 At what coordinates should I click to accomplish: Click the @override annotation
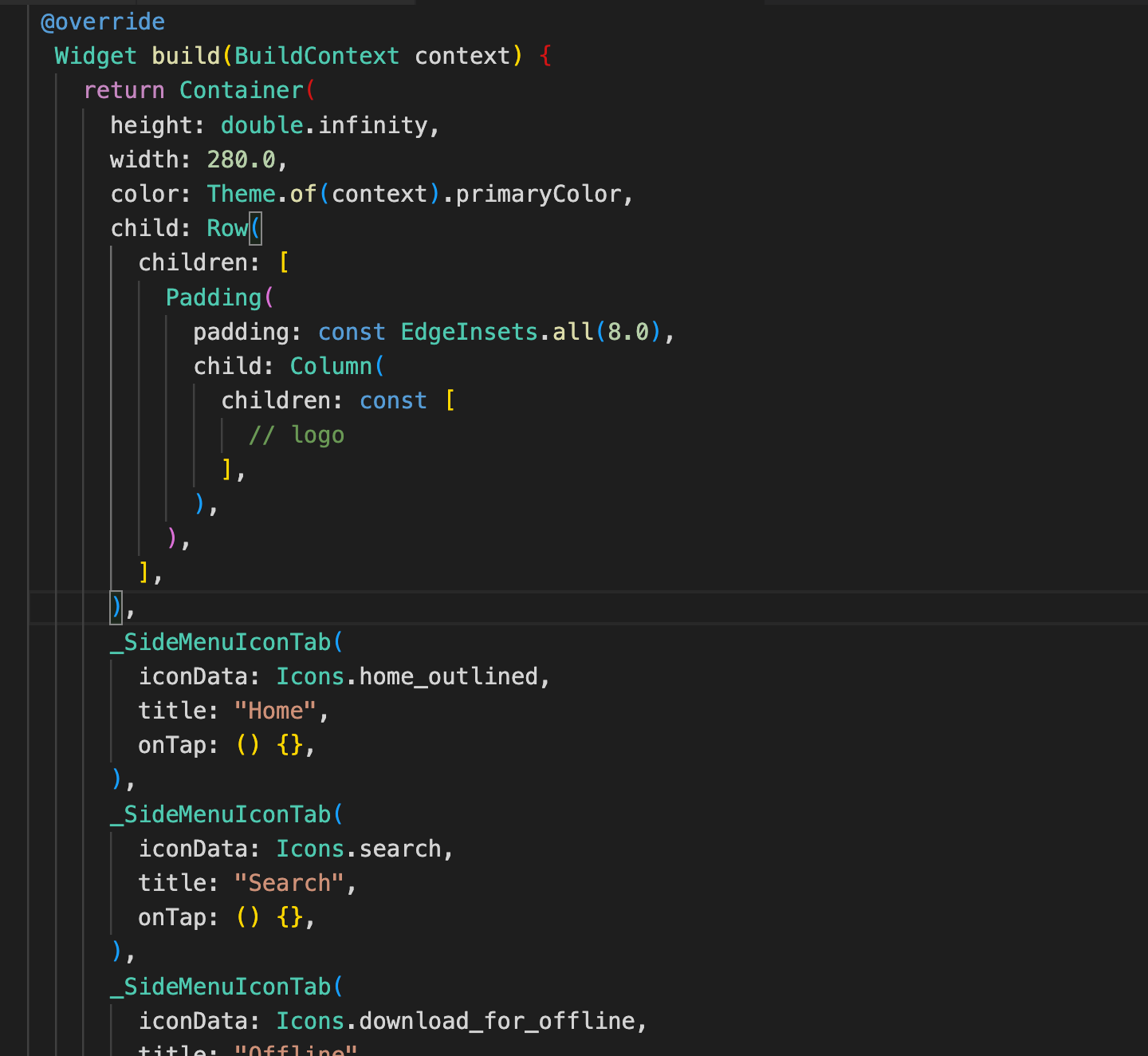tap(103, 22)
